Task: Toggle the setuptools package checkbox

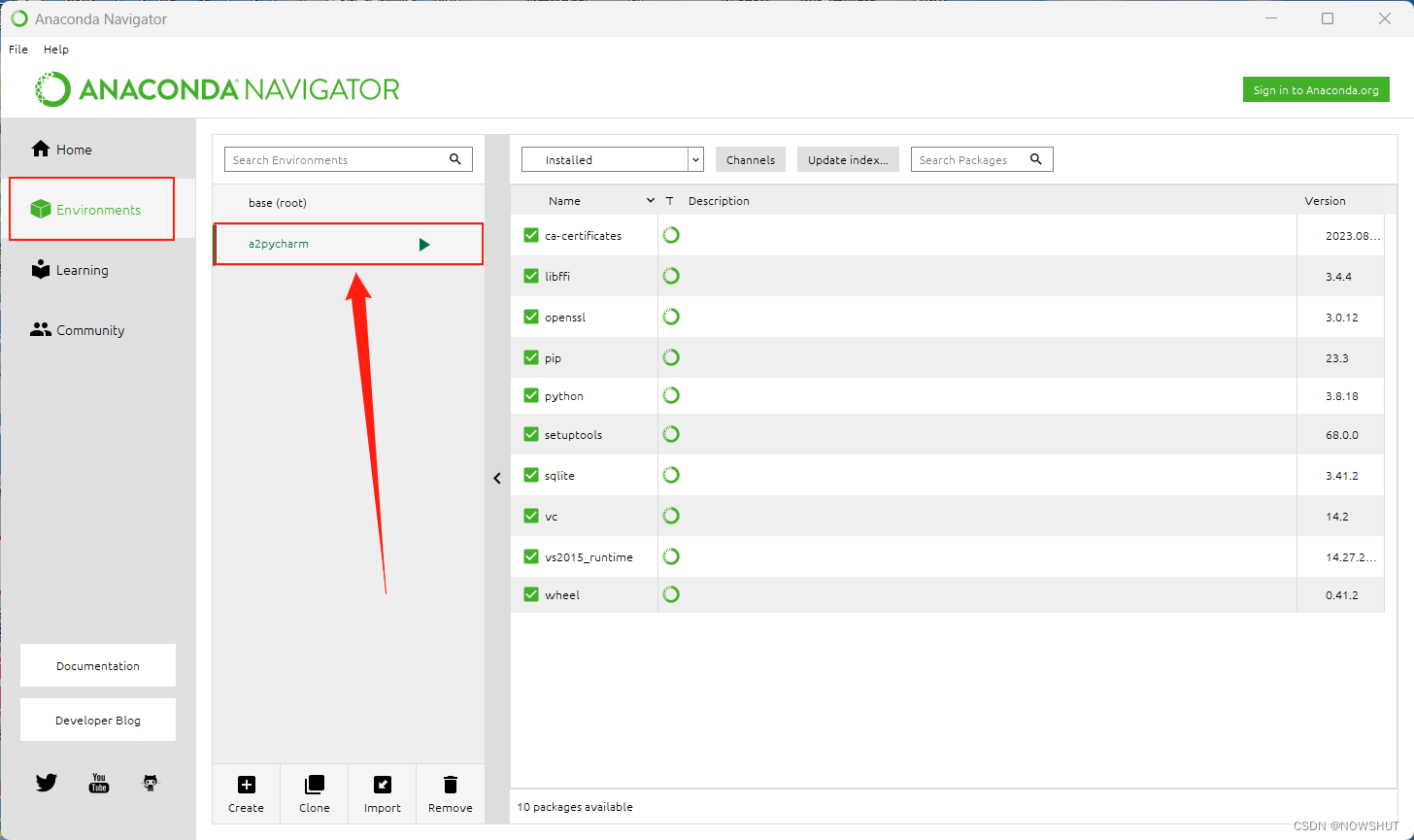Action: pyautogui.click(x=531, y=434)
